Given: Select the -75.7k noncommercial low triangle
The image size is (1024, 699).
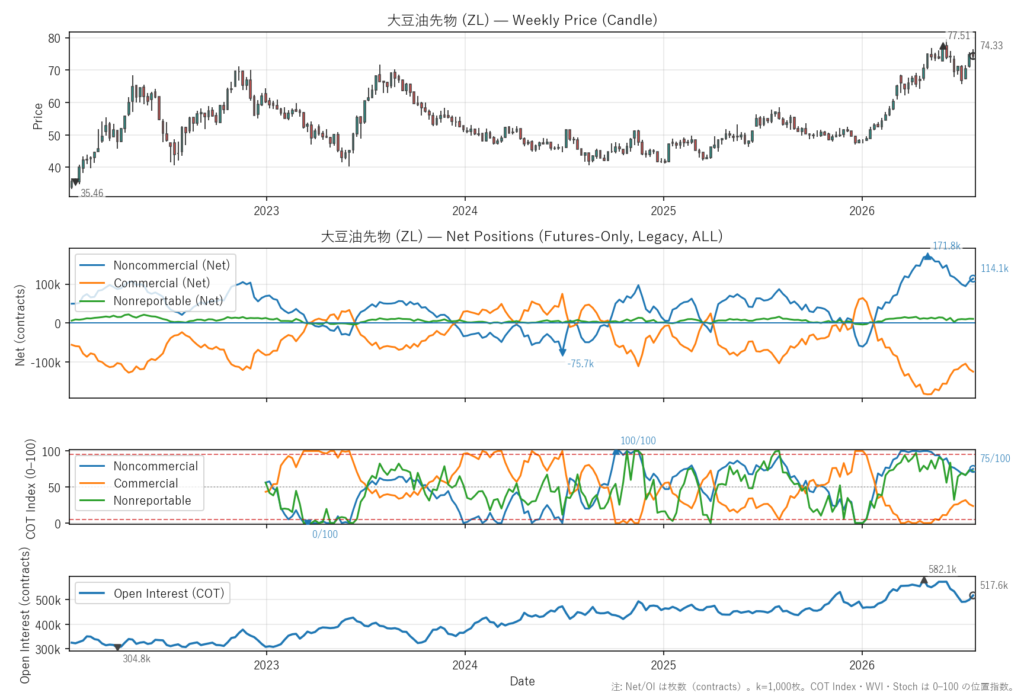Looking at the screenshot, I should pos(562,353).
